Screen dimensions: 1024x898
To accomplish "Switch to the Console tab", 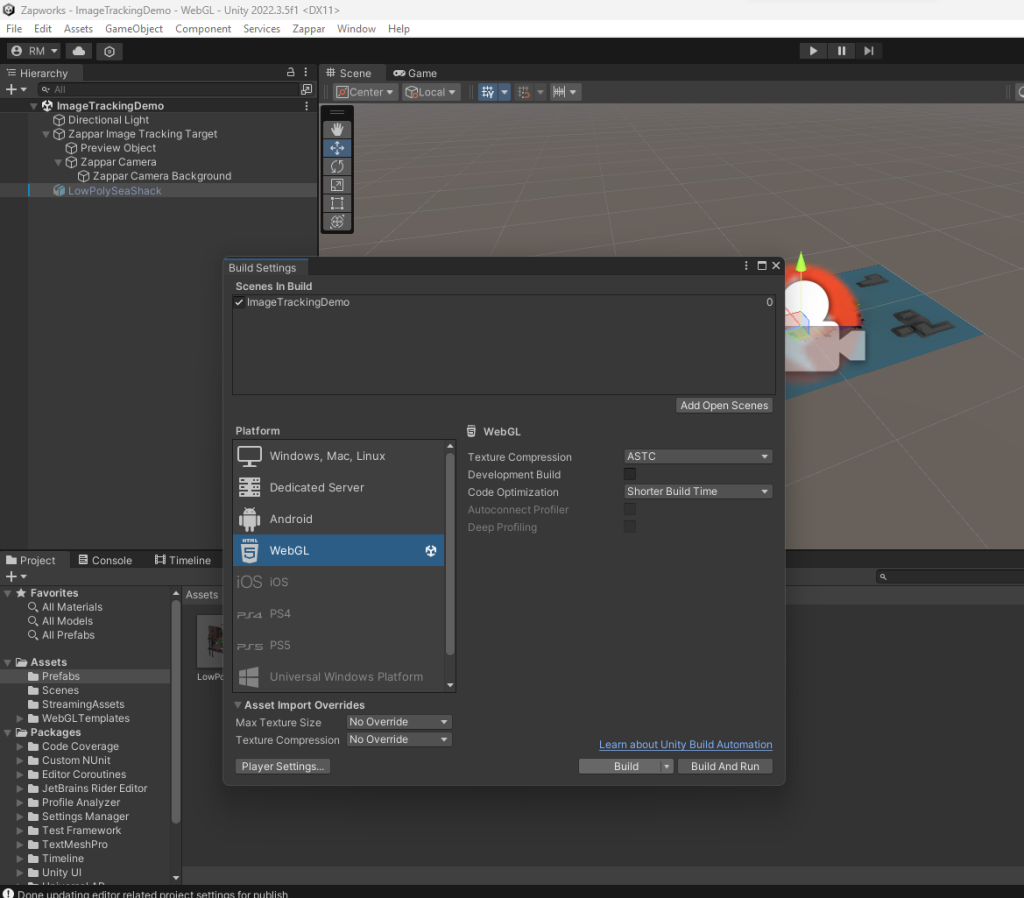I will (x=105, y=560).
